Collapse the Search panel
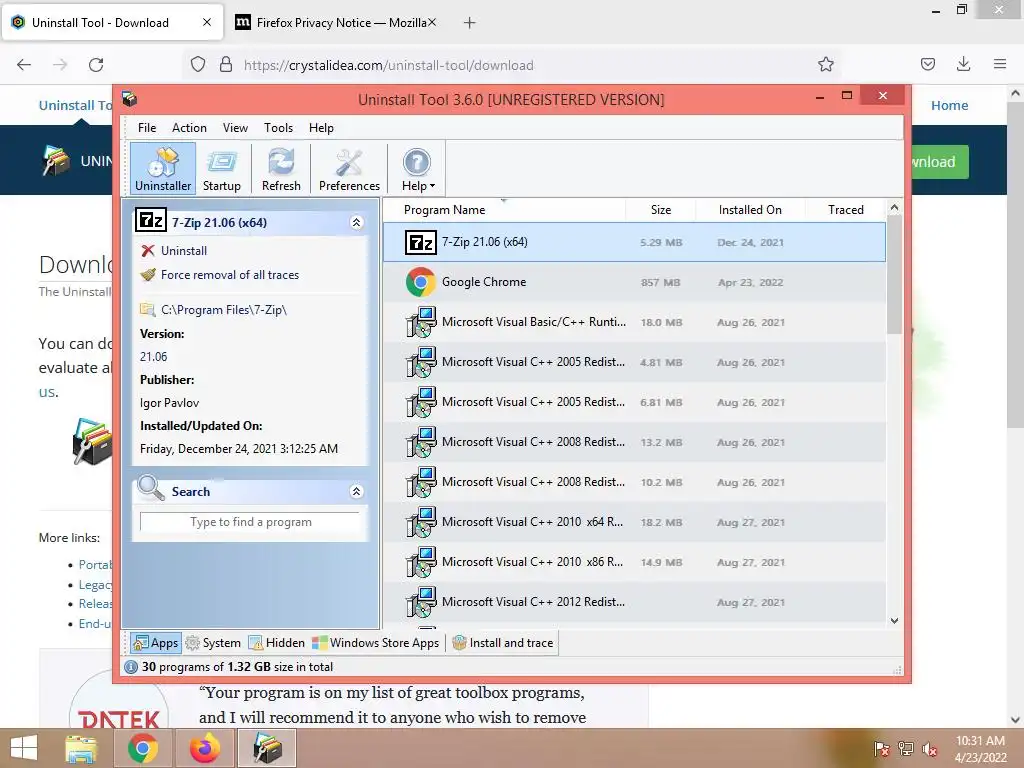The image size is (1024, 768). tap(357, 492)
